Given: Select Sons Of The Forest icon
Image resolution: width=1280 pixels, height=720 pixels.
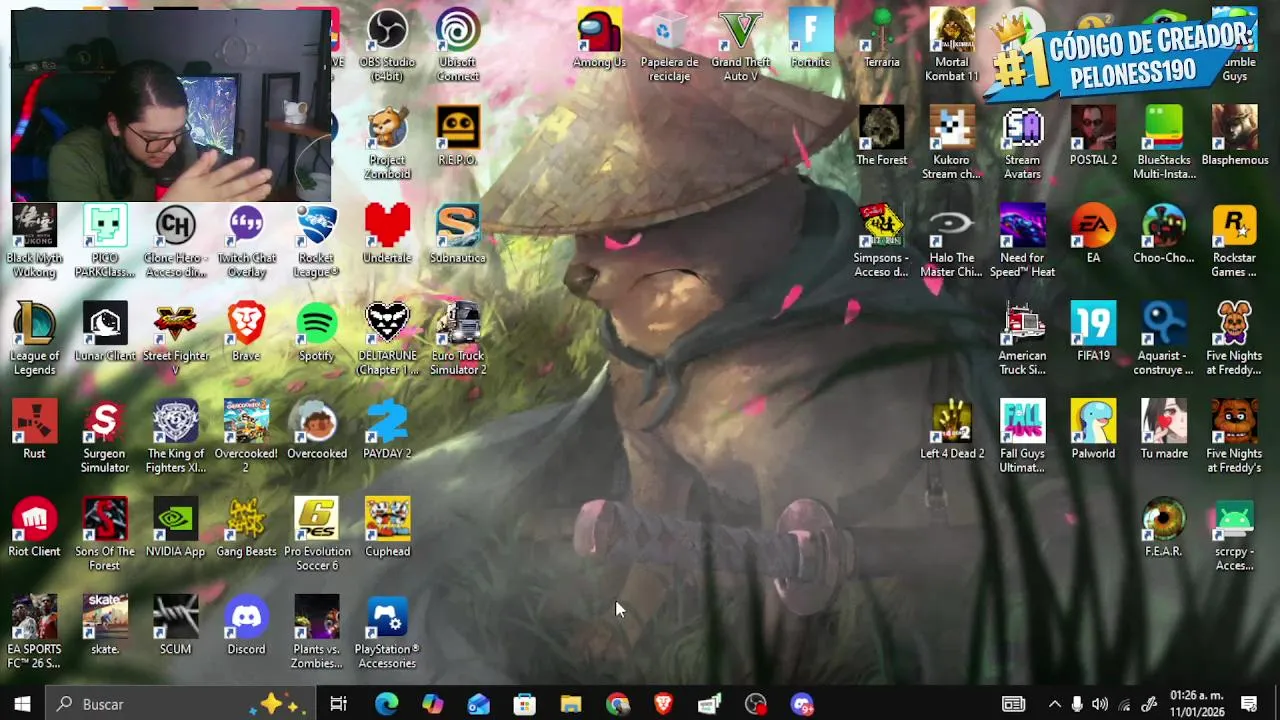Looking at the screenshot, I should point(105,520).
